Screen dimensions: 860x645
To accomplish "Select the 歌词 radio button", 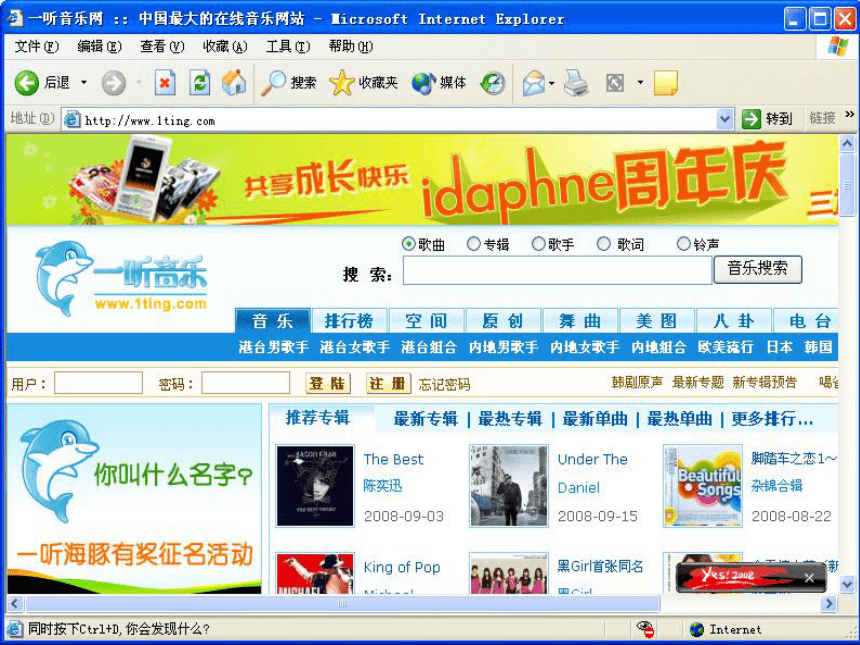I will (x=603, y=244).
